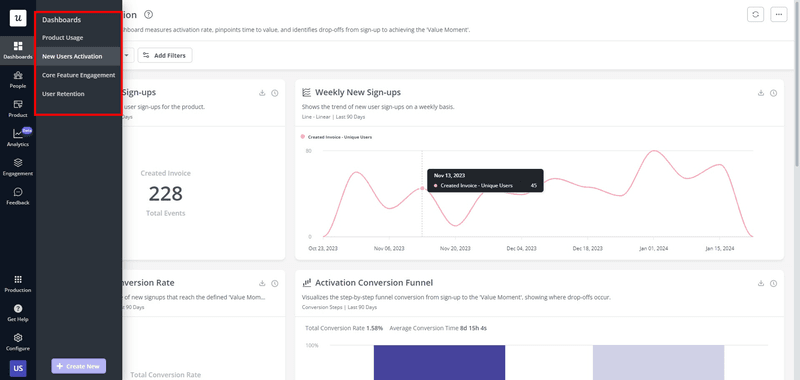Open the Configure settings
Viewport: 800px width, 380px height.
pyautogui.click(x=18, y=342)
